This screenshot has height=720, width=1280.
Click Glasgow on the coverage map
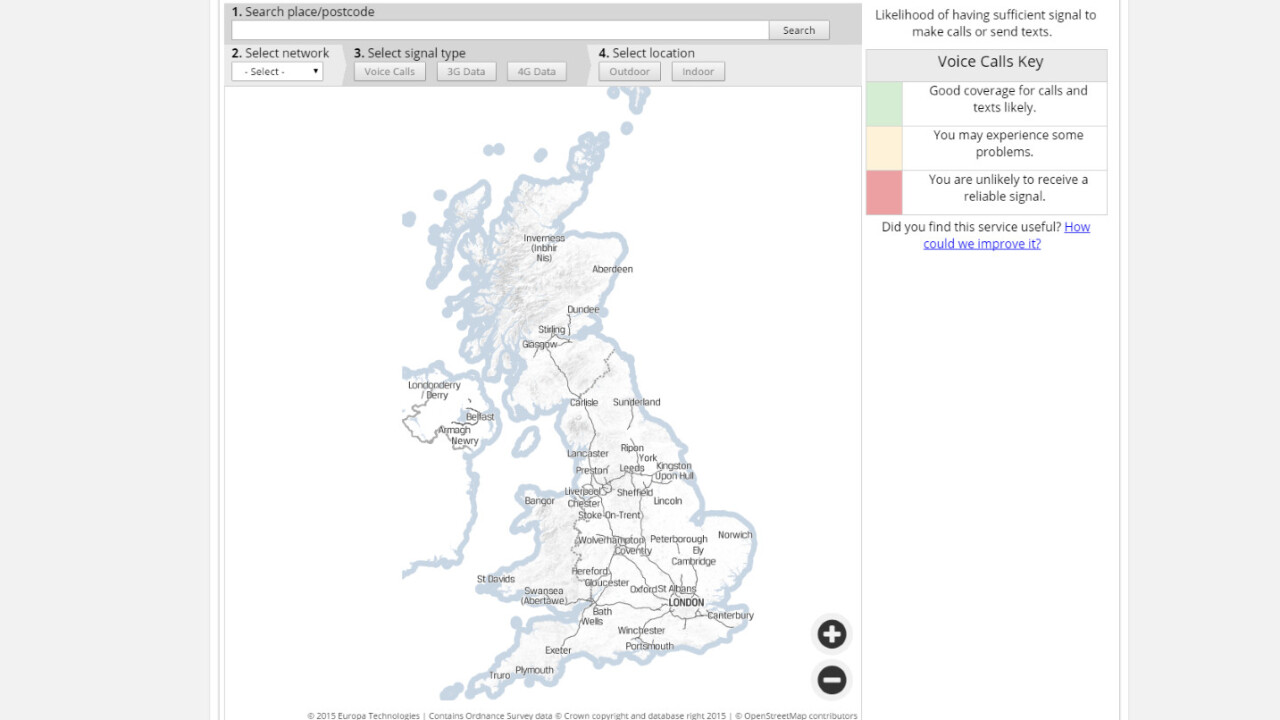539,343
